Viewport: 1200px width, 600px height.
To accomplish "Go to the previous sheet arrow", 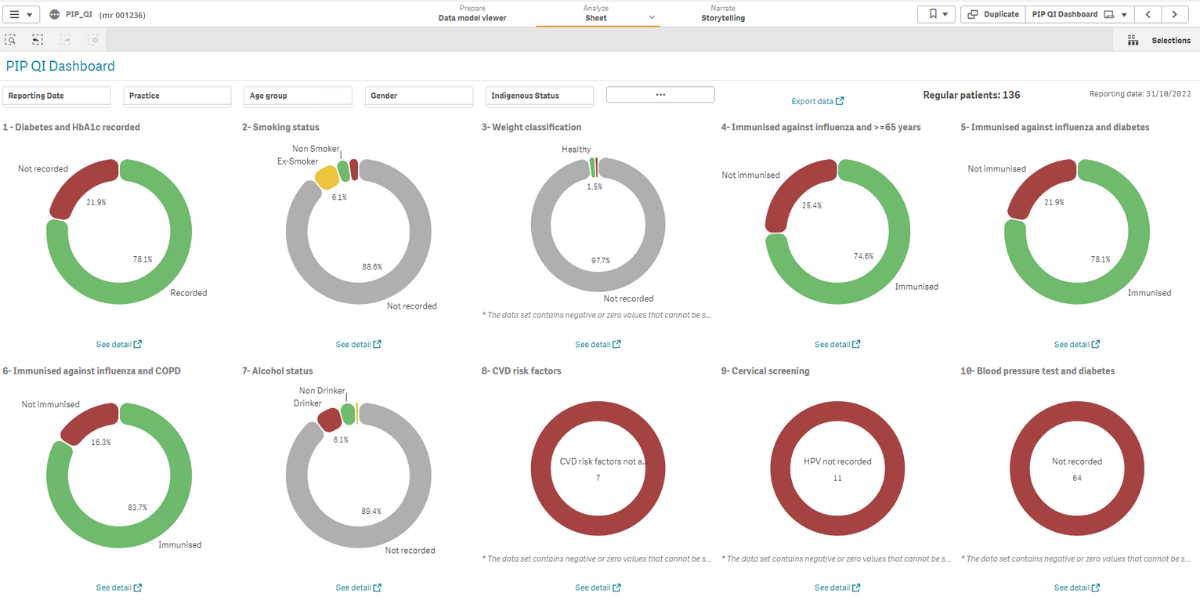I will [x=1147, y=15].
